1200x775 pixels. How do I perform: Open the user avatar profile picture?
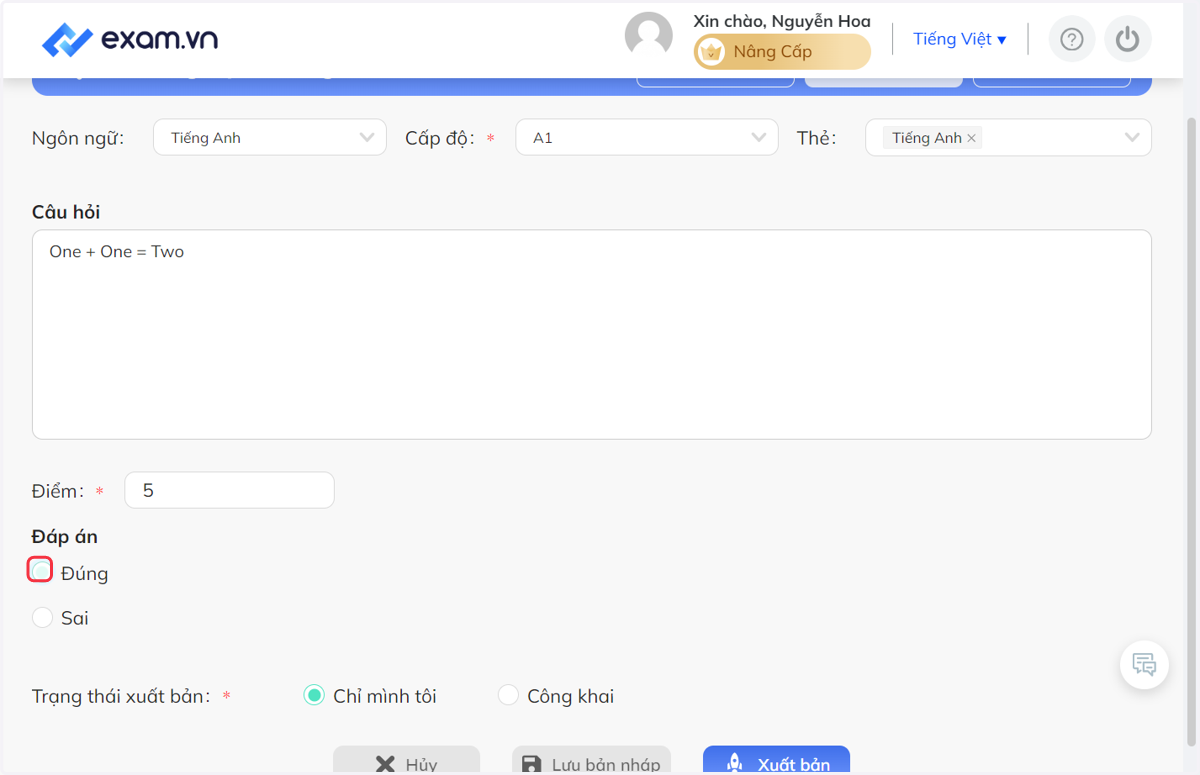tap(649, 37)
